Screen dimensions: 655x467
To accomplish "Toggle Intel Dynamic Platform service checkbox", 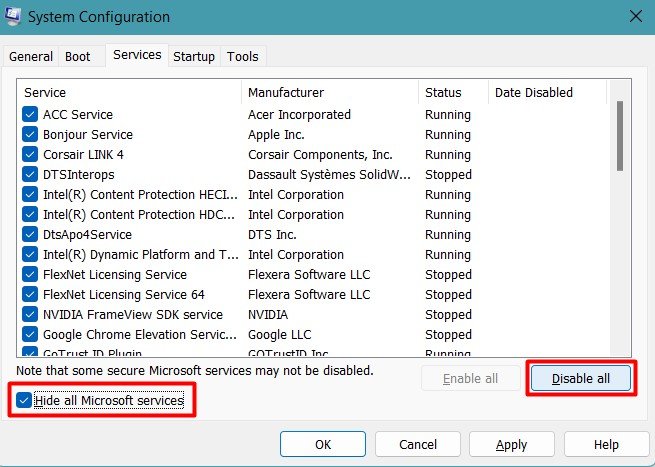I will point(30,254).
